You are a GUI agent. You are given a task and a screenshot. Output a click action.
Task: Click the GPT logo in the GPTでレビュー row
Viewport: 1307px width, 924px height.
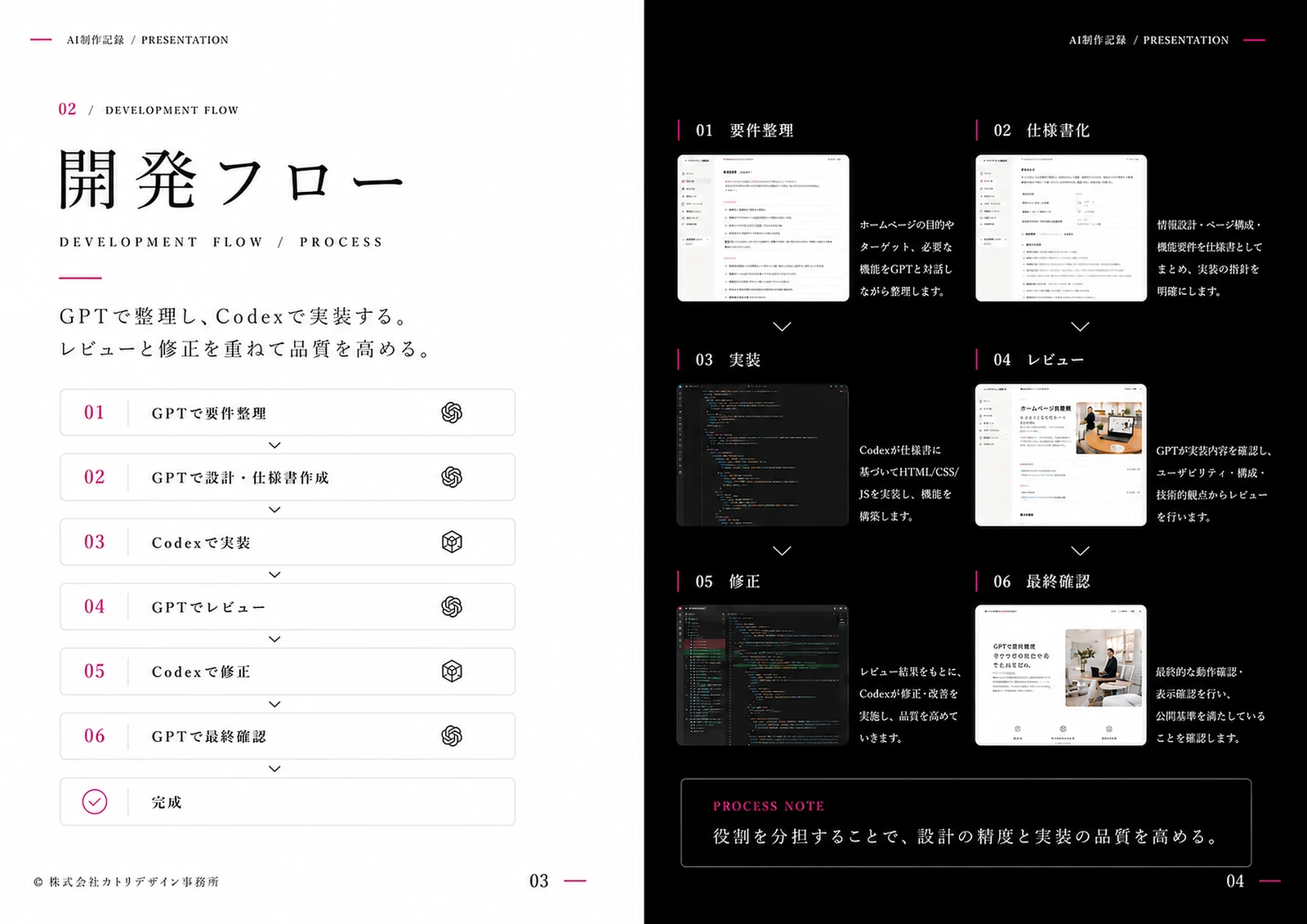click(452, 606)
